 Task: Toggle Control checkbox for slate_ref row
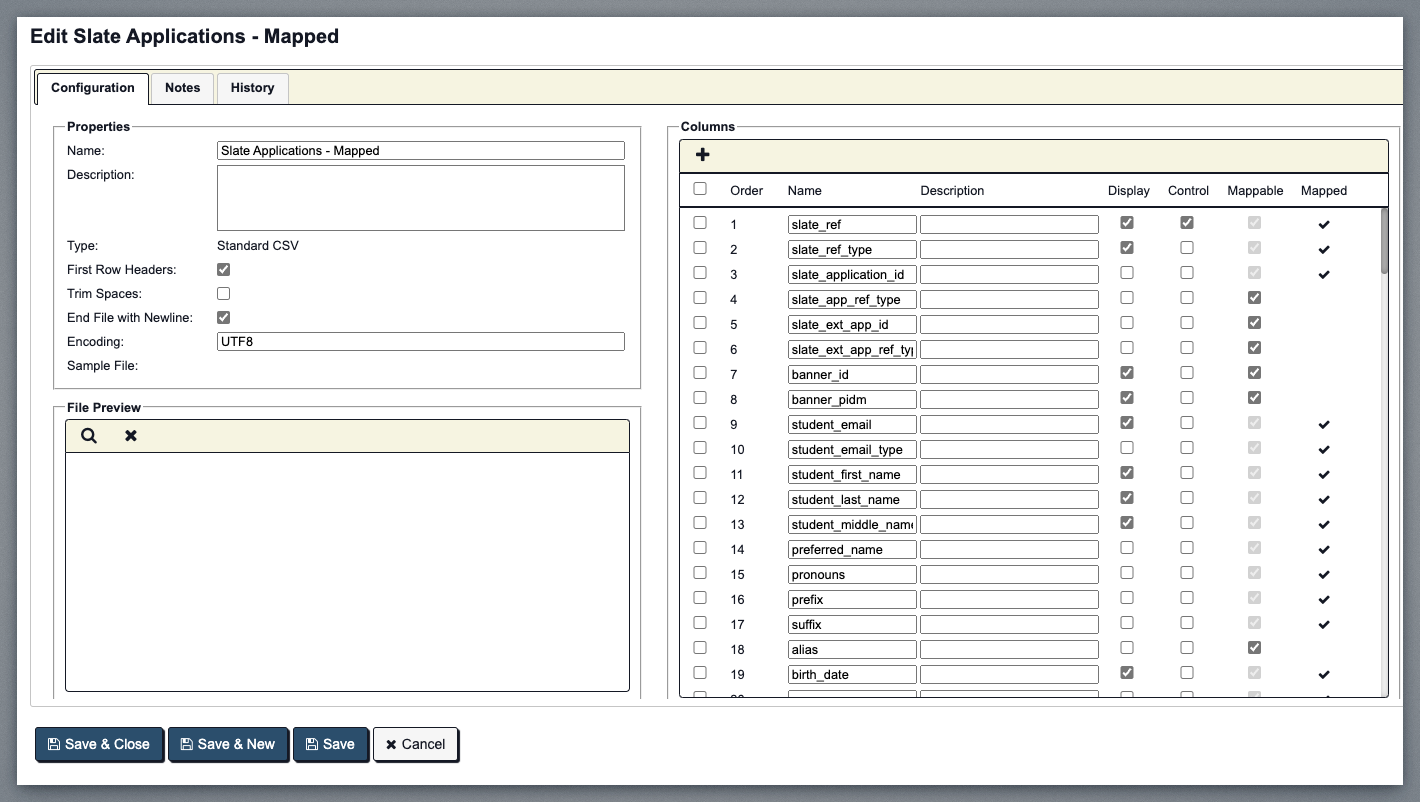pos(1187,223)
